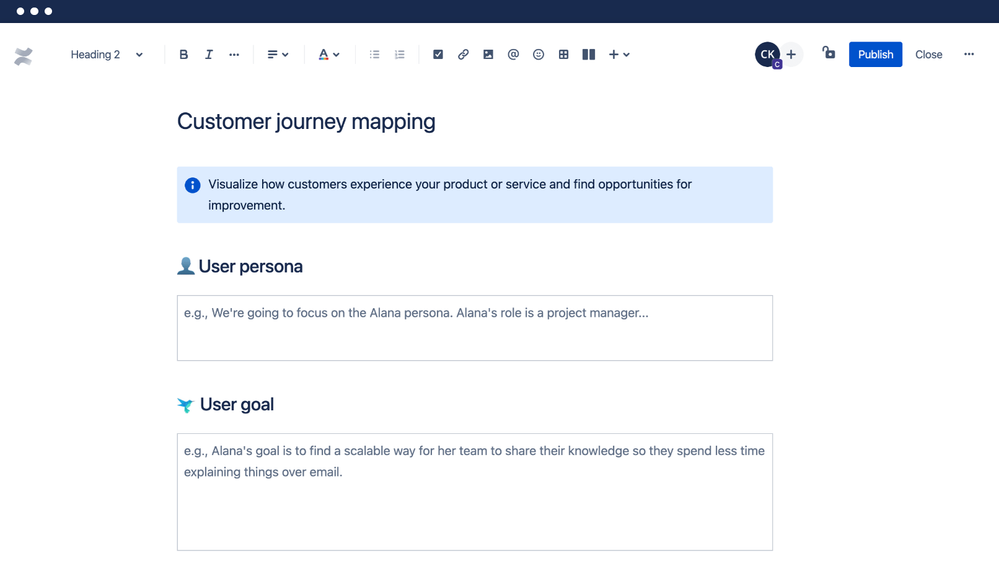The image size is (999, 579).
Task: Insert a table
Action: (x=563, y=54)
